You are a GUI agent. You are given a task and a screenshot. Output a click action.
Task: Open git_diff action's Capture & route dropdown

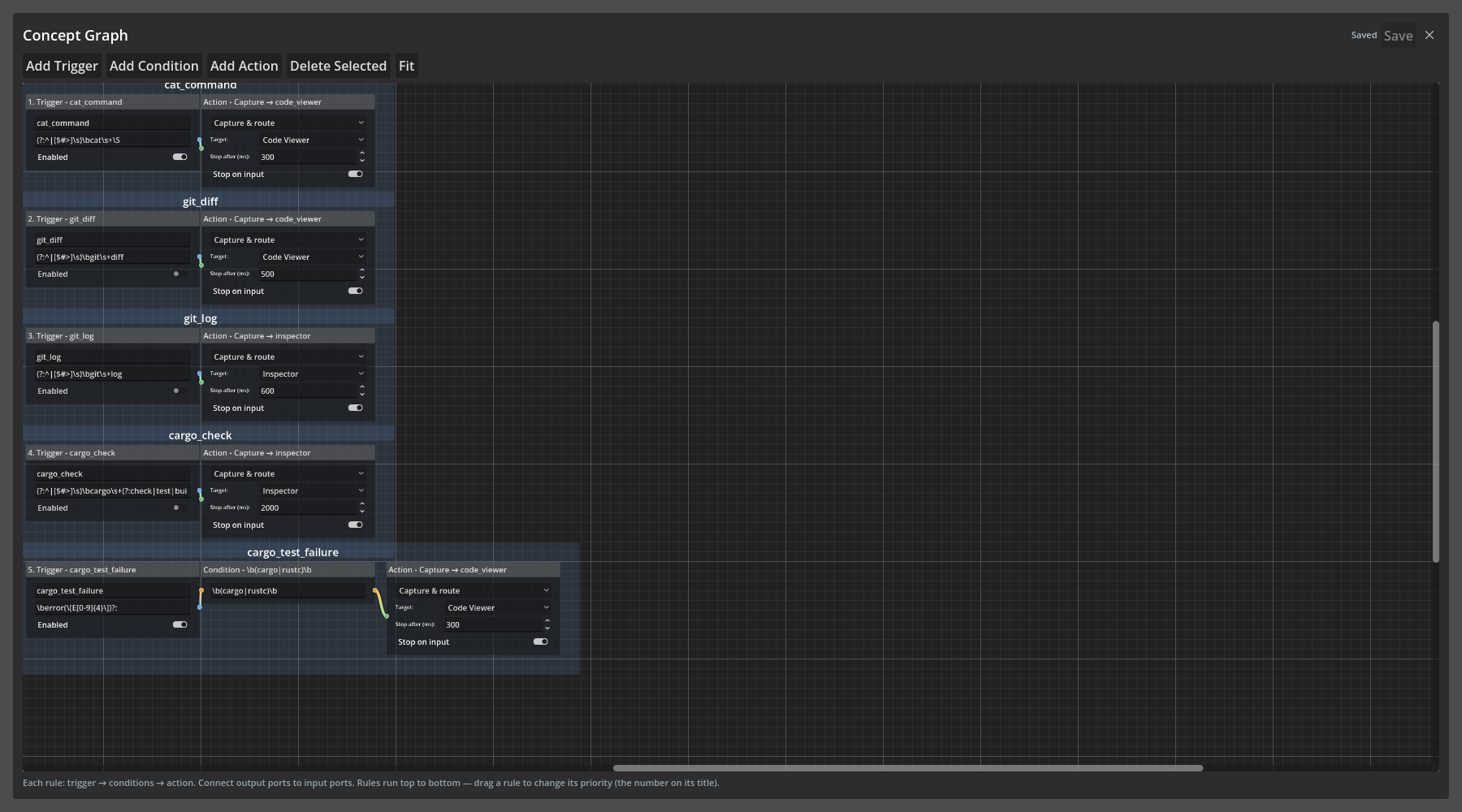coord(288,240)
